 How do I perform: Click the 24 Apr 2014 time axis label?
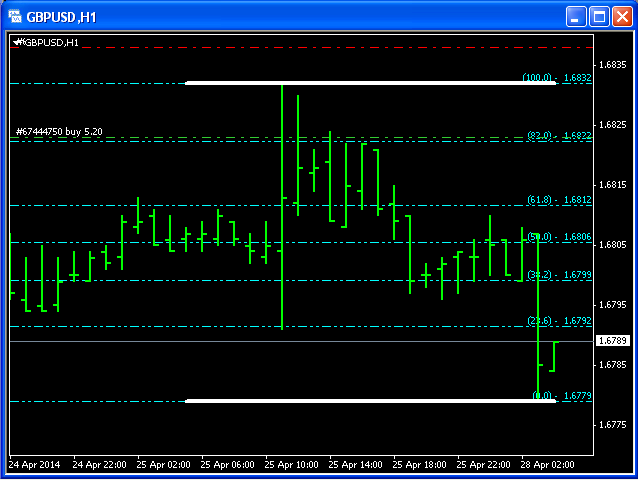click(x=34, y=464)
